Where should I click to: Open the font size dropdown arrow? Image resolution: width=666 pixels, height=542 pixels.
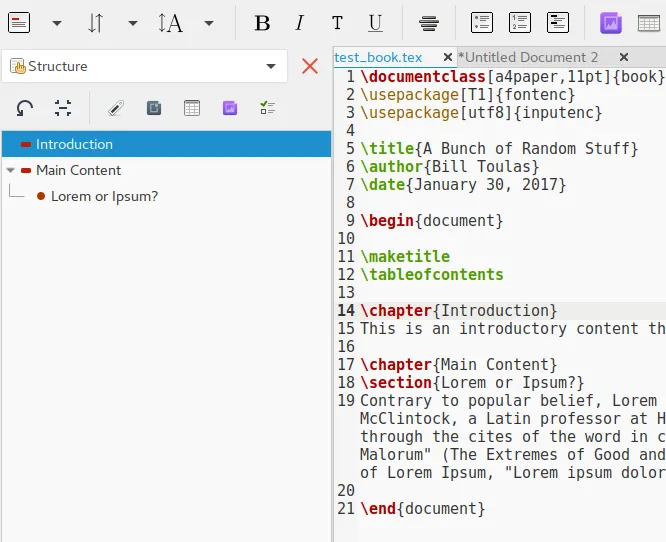(x=208, y=23)
